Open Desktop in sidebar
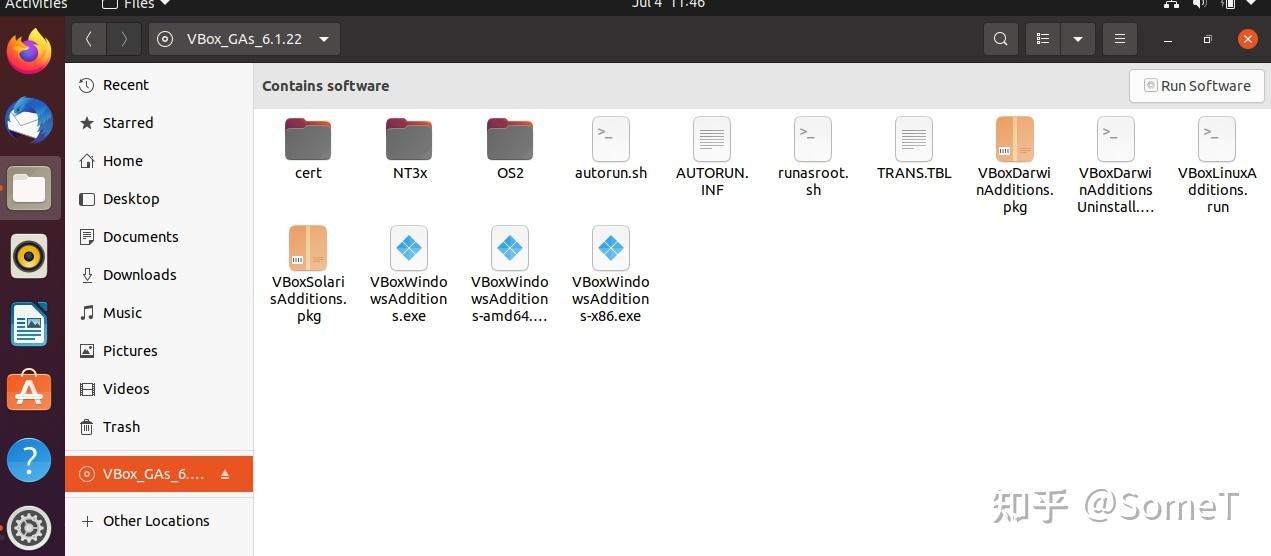 pos(159,199)
